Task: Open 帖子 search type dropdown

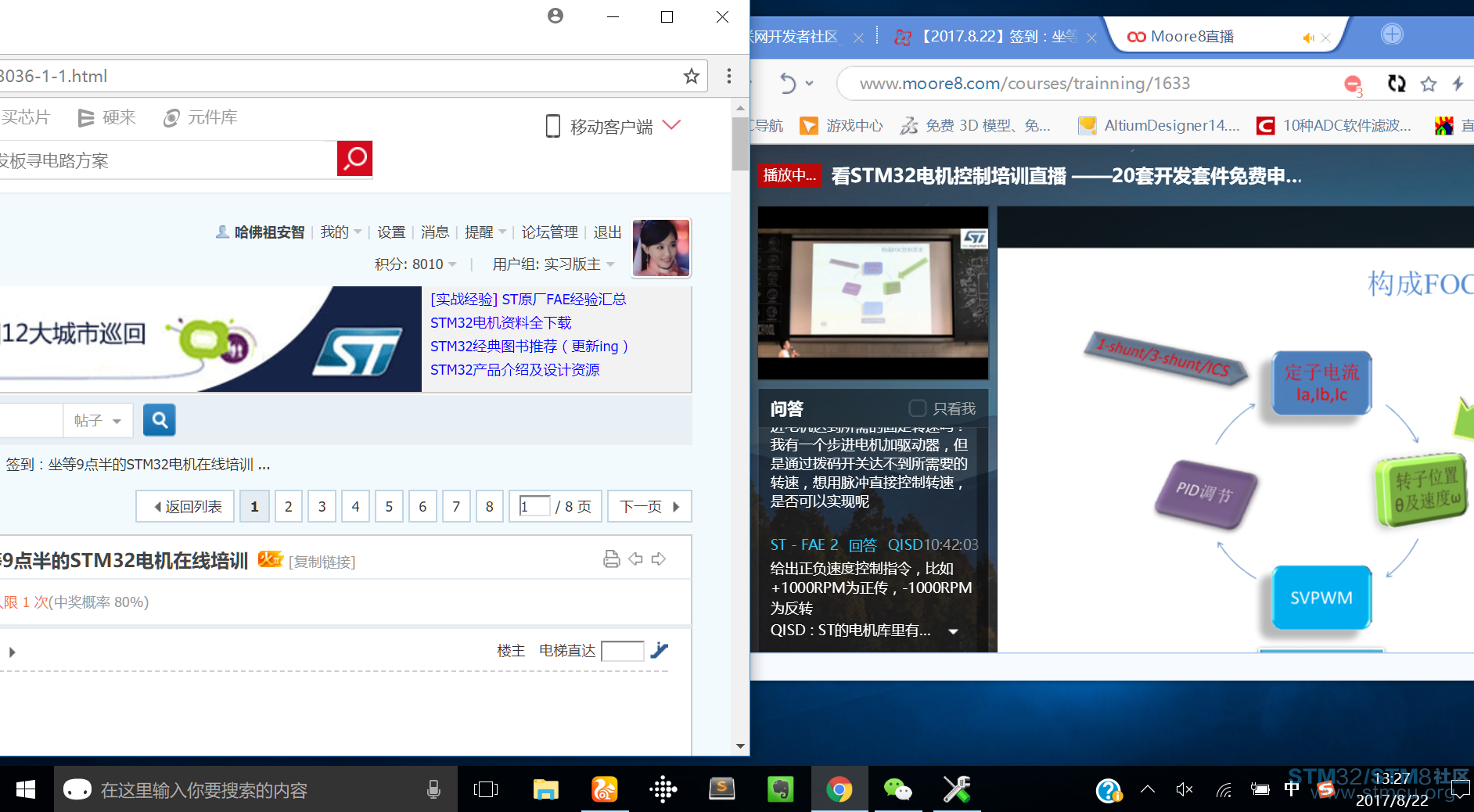Action: (x=98, y=420)
